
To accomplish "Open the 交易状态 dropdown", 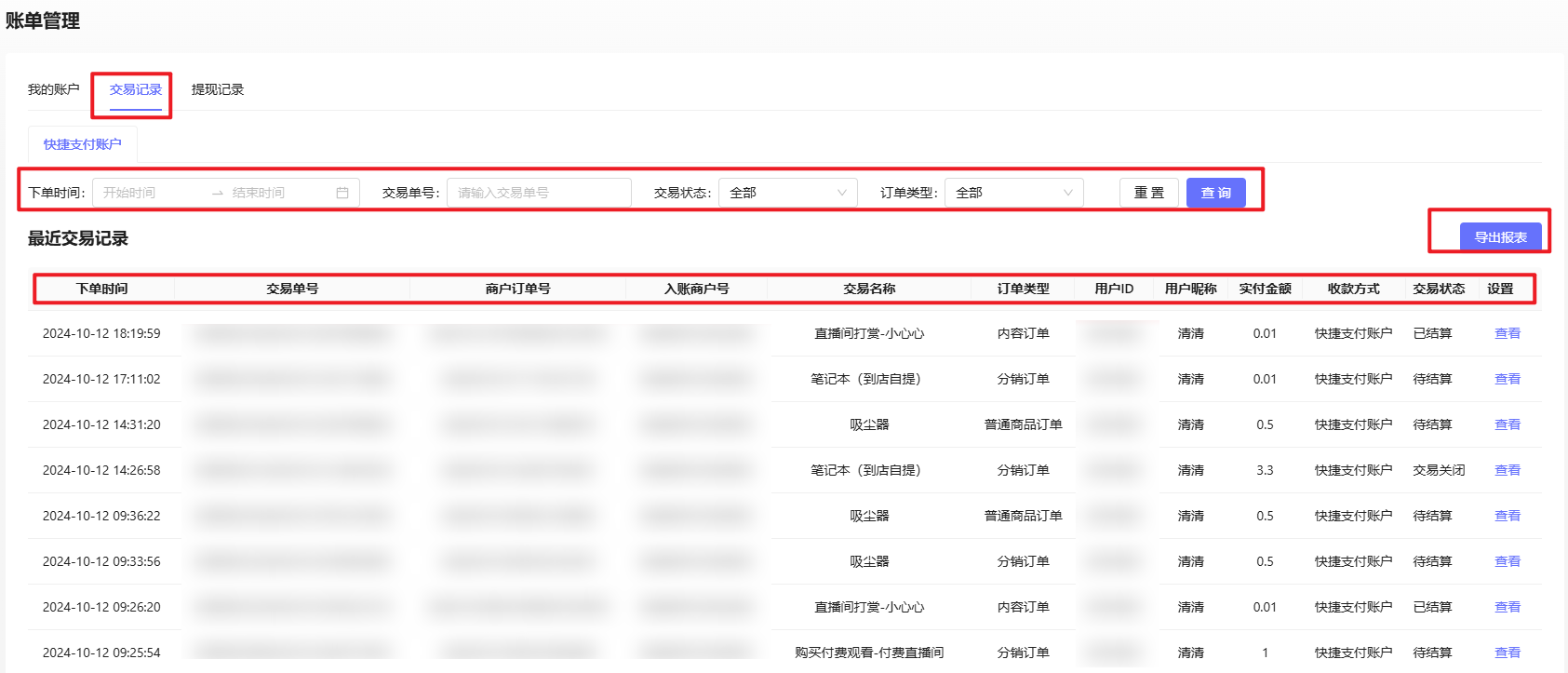I will coord(787,193).
